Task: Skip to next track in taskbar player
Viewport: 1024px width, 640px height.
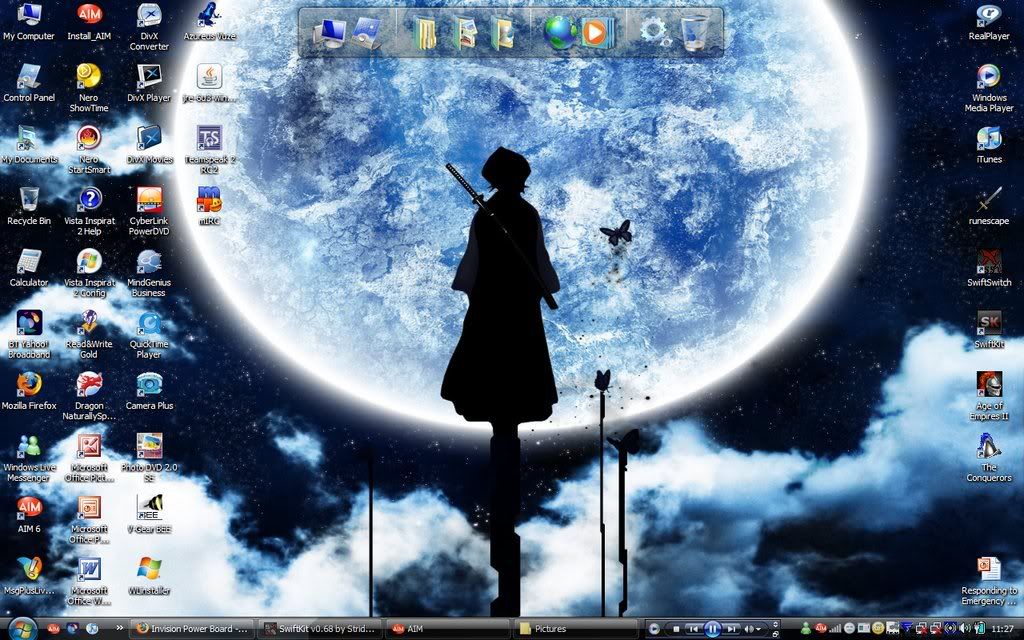Action: click(x=733, y=630)
